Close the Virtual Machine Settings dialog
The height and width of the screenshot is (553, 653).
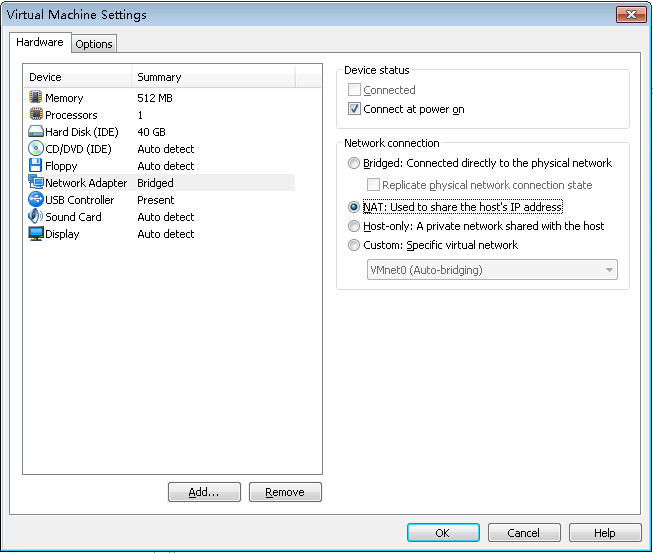point(631,15)
